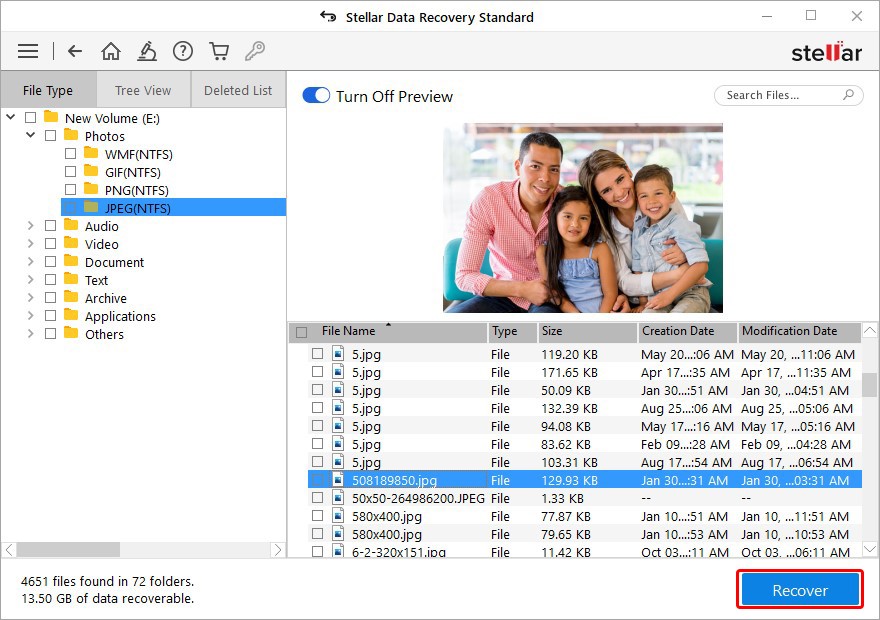
Task: Collapse the Photos folder node
Action: pos(30,136)
